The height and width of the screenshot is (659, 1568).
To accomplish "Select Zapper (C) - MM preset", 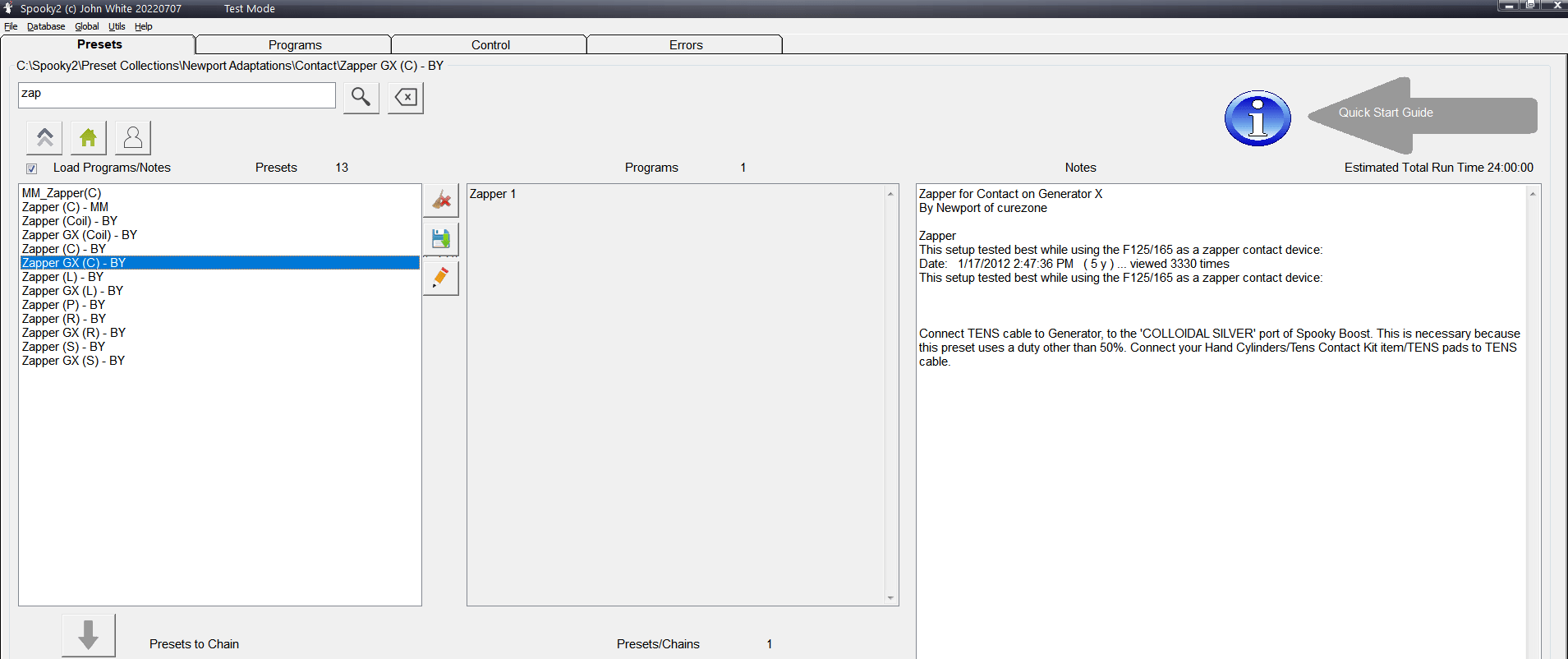I will click(220, 207).
